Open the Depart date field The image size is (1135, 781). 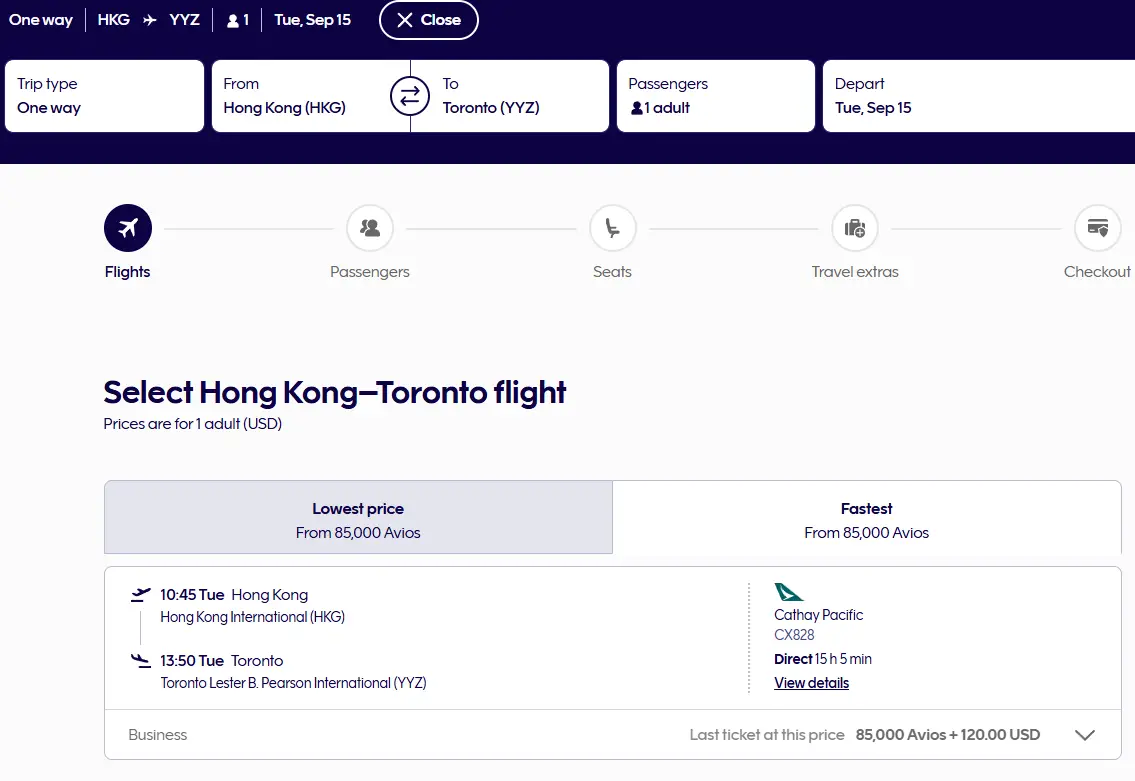tap(975, 96)
